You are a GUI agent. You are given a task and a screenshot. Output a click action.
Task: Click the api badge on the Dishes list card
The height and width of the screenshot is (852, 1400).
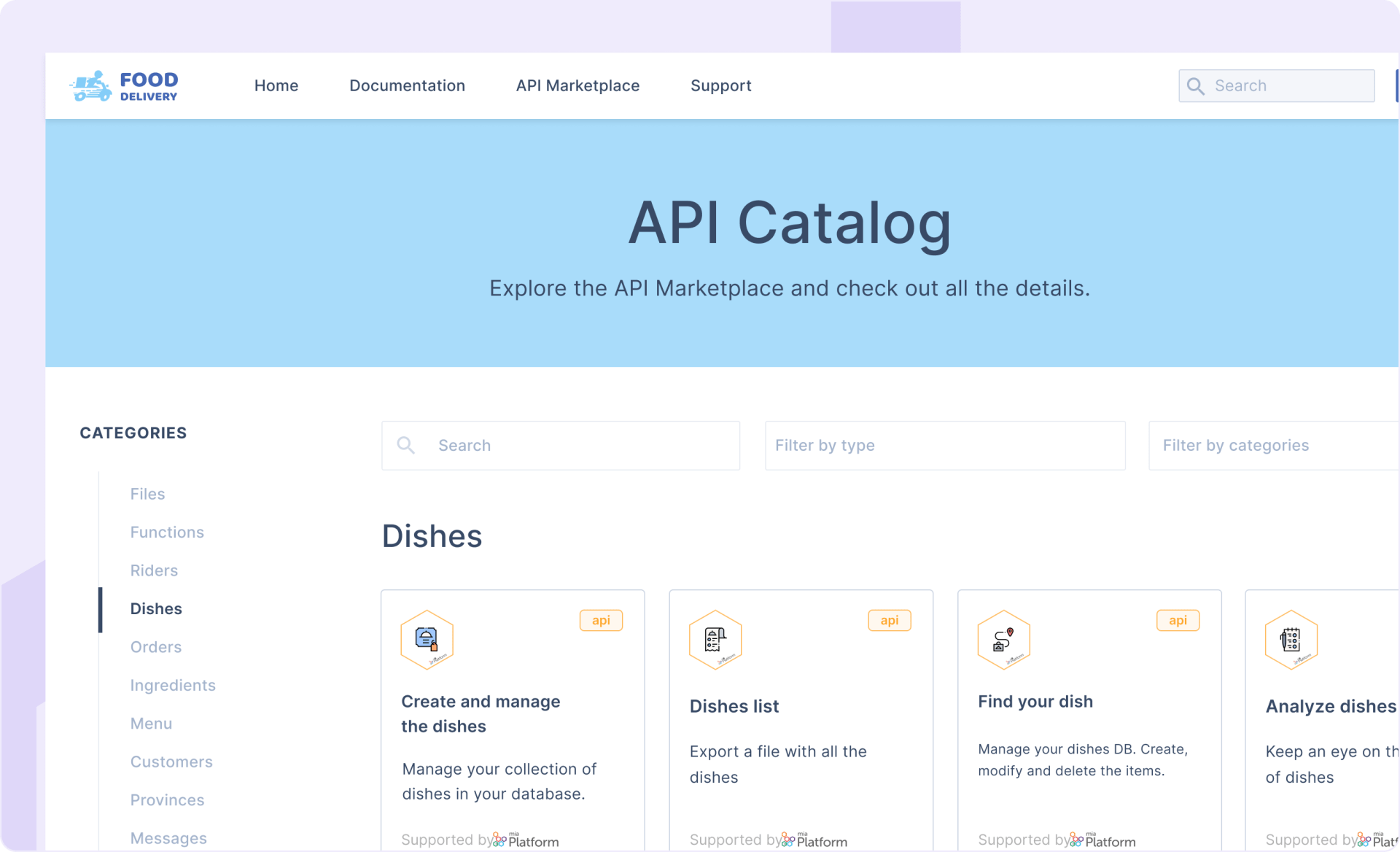click(889, 620)
